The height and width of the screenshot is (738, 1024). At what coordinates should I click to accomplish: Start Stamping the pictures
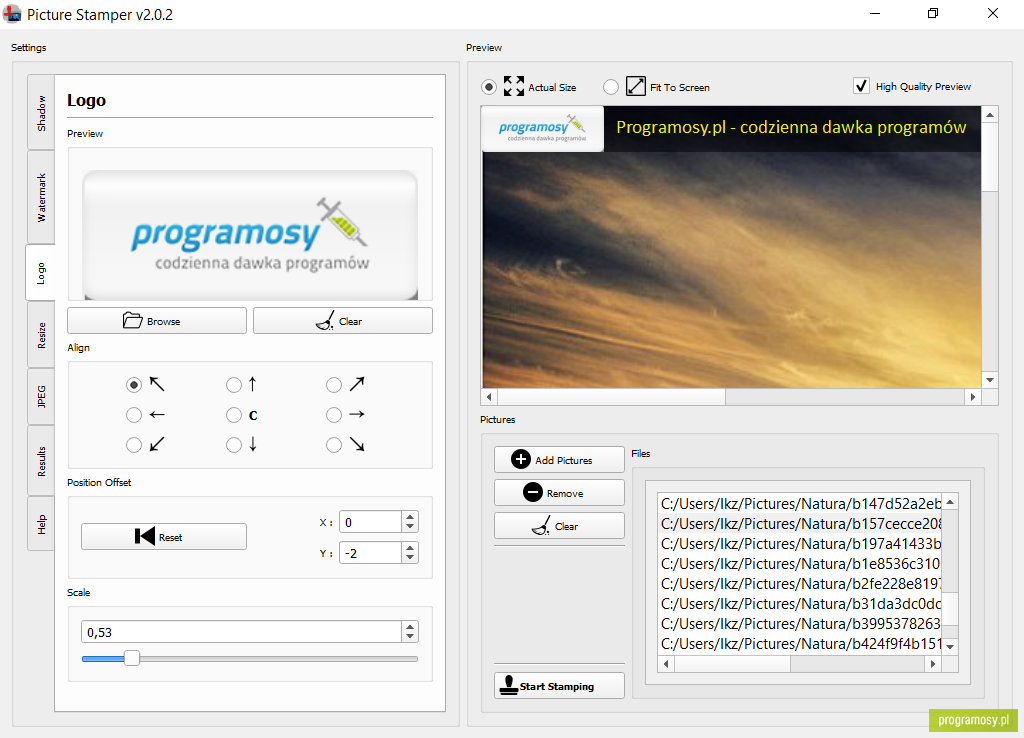point(559,686)
